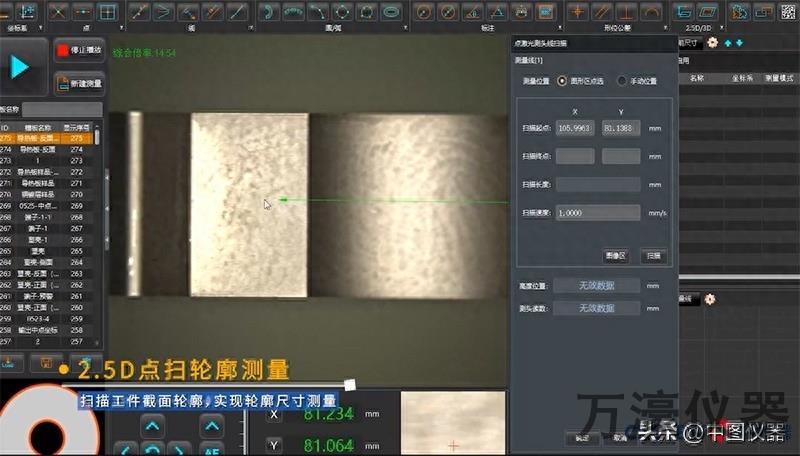Select the arc profile tolerance tool
The width and height of the screenshot is (800, 456).
click(651, 12)
